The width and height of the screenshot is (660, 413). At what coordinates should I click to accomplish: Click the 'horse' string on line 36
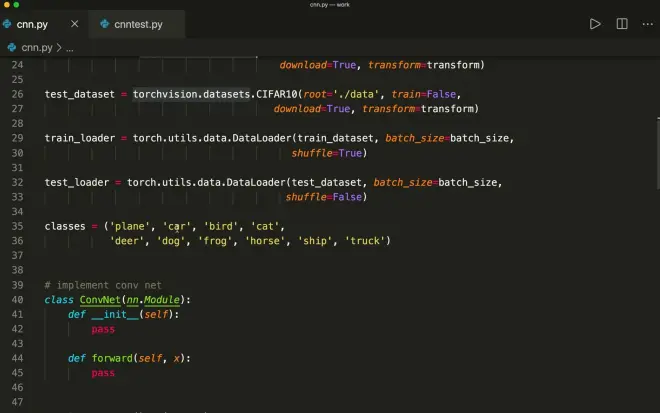(265, 241)
